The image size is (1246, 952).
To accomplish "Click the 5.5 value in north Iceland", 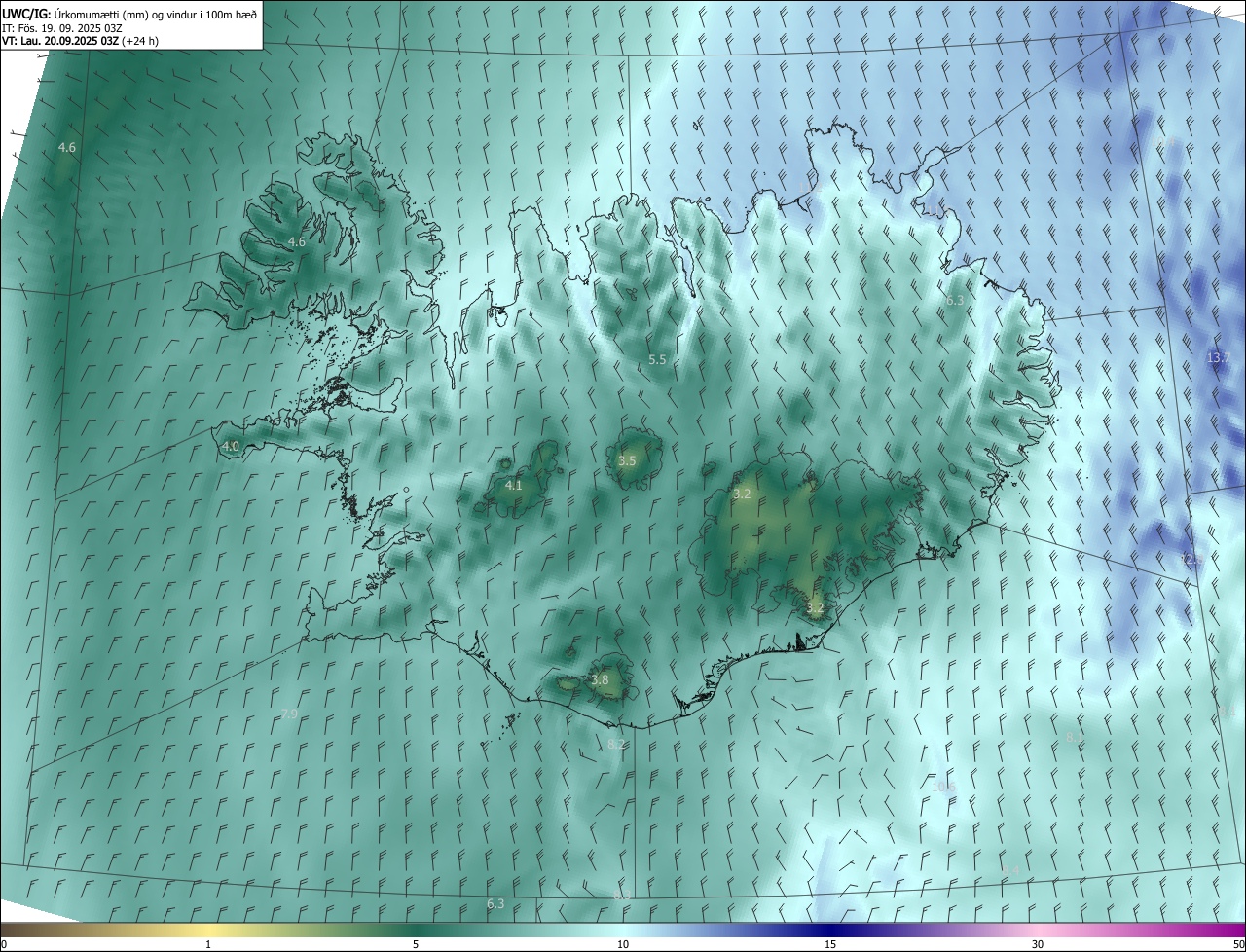I will tap(657, 359).
